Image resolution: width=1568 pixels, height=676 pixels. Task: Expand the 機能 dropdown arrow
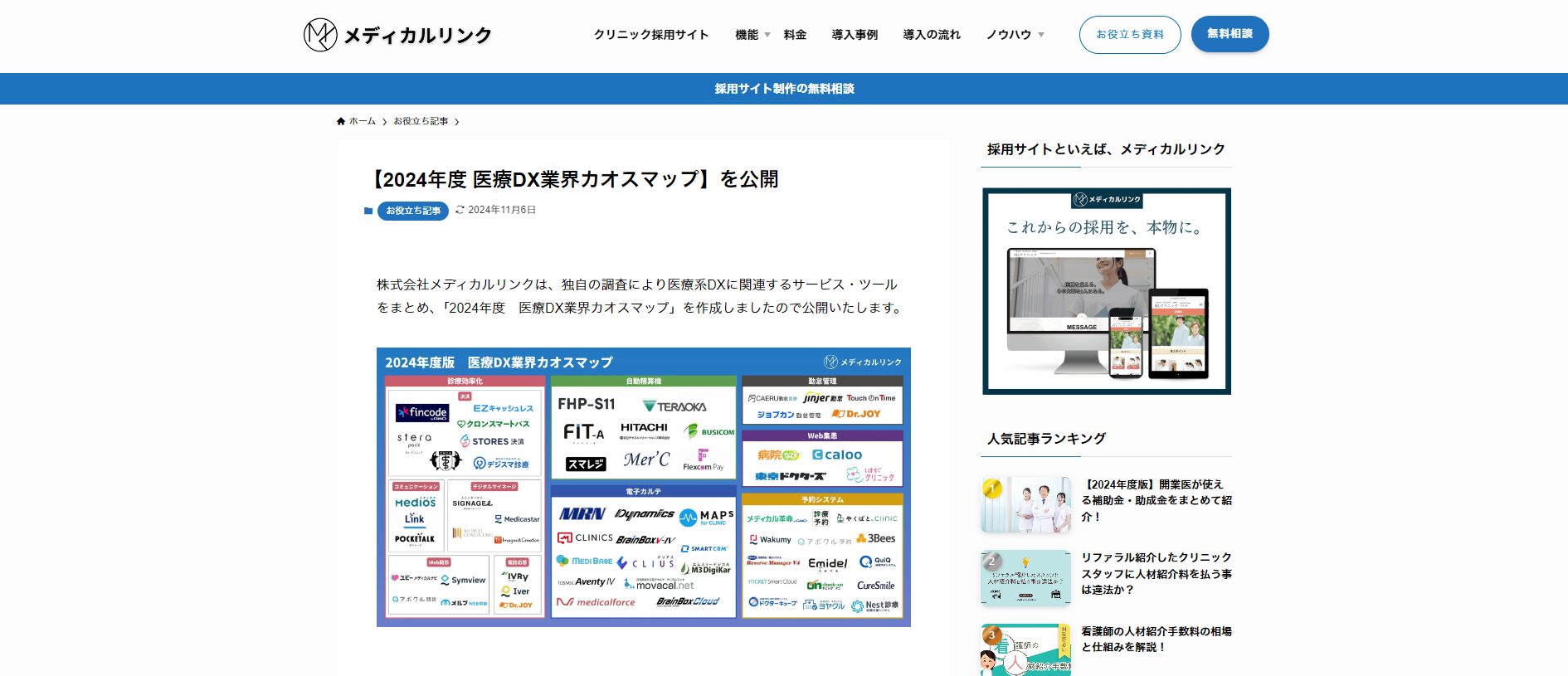pyautogui.click(x=767, y=35)
